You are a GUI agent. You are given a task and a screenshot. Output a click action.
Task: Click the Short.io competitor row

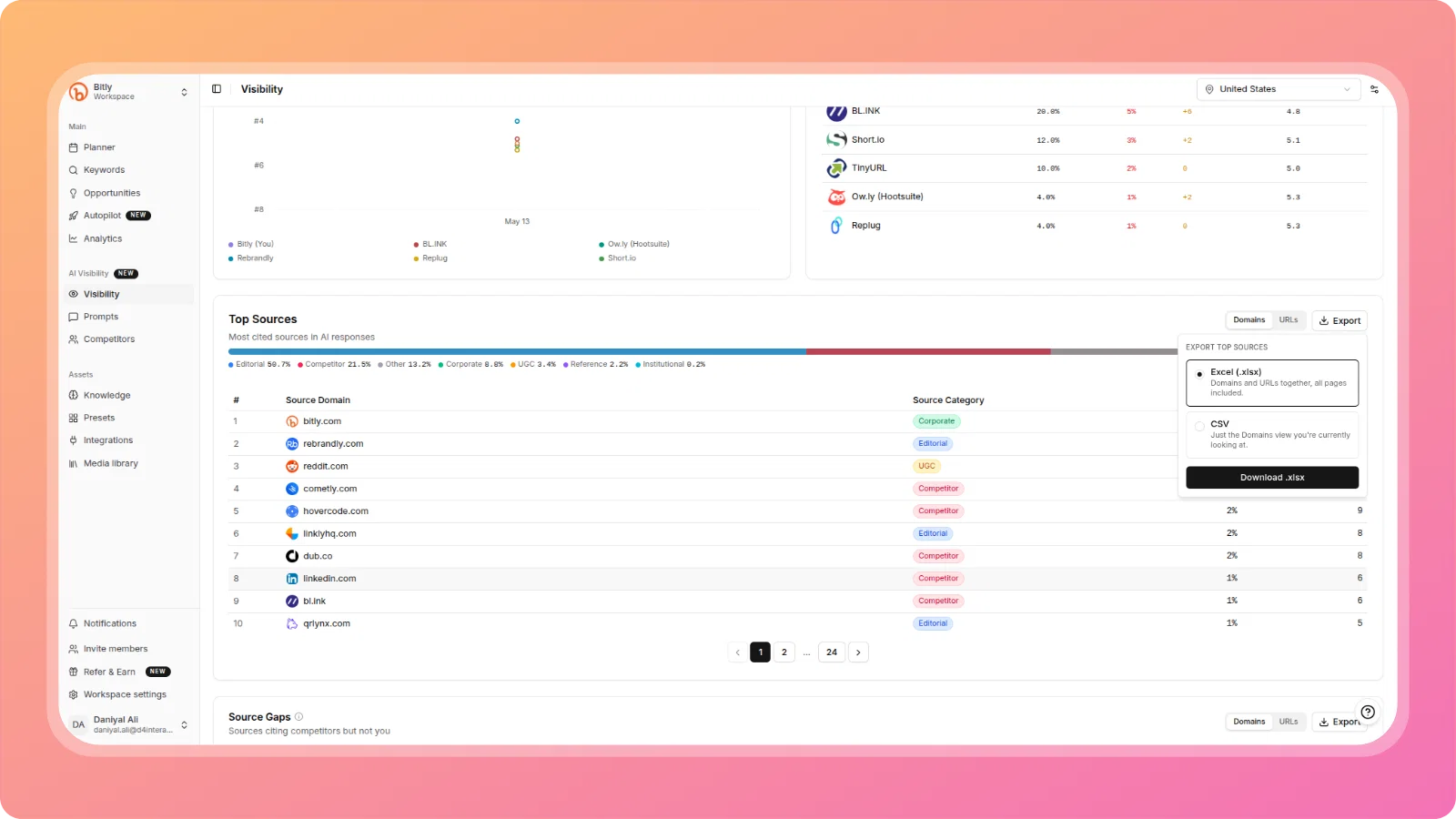tap(1096, 140)
